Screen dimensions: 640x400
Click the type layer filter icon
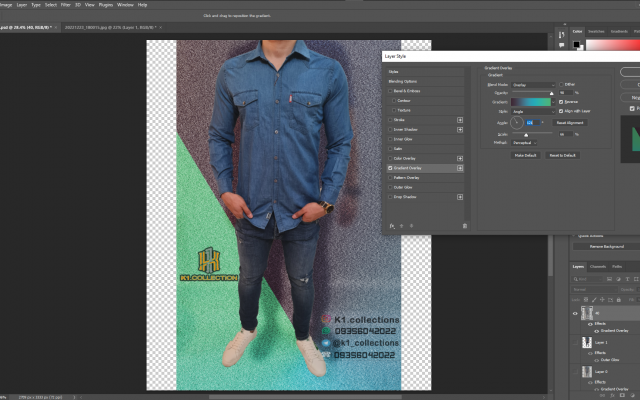627,279
